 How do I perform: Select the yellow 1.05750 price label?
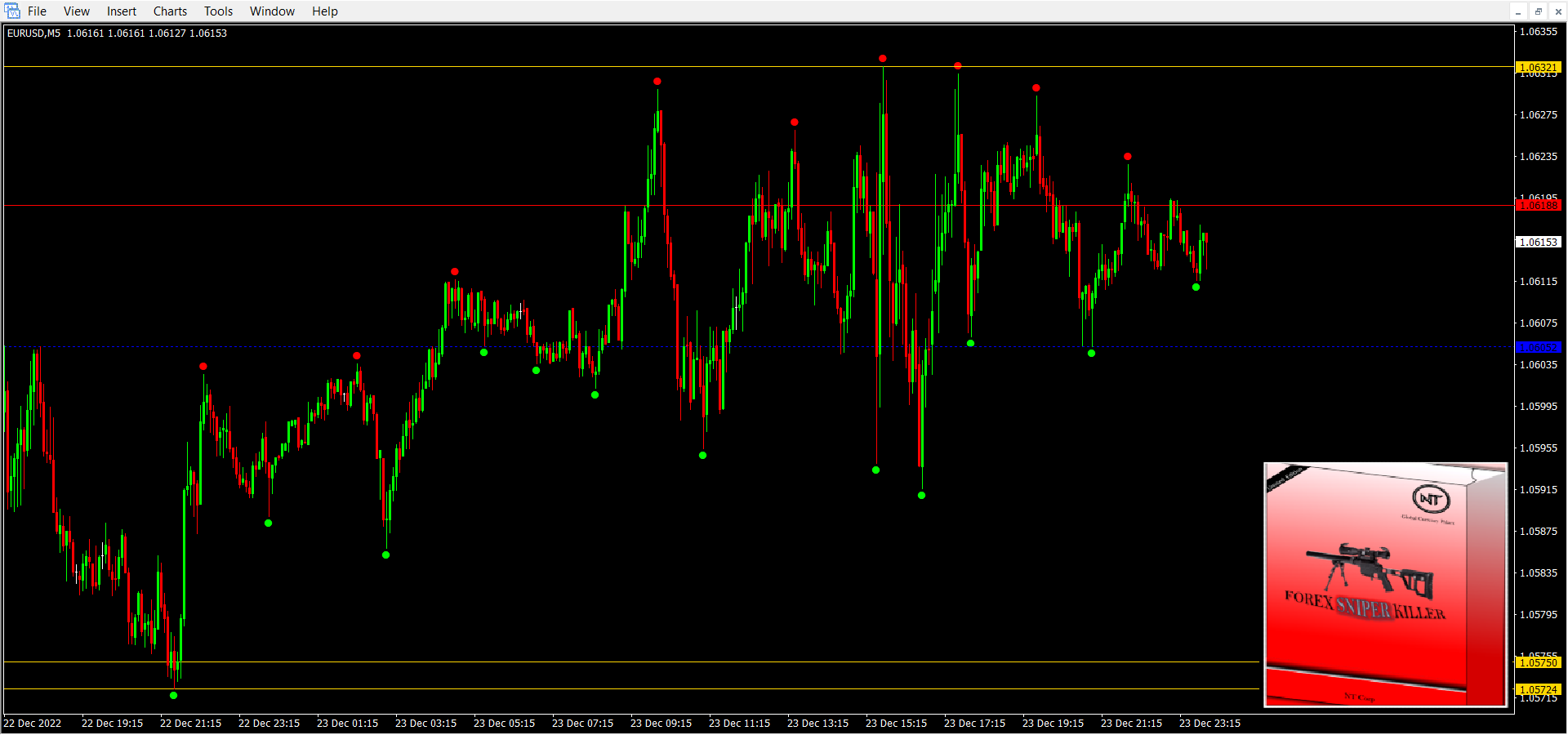pos(1538,662)
